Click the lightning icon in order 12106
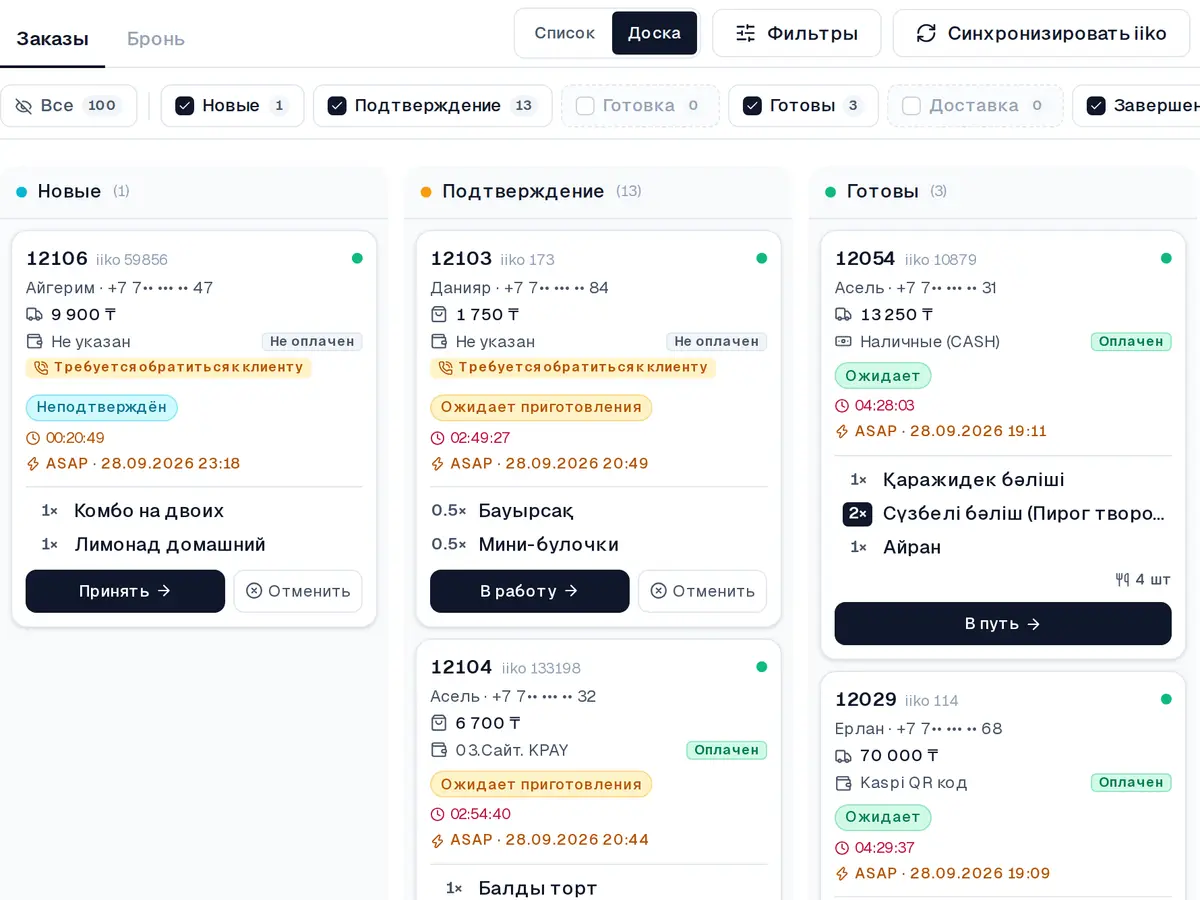The image size is (1200, 900). (x=33, y=464)
